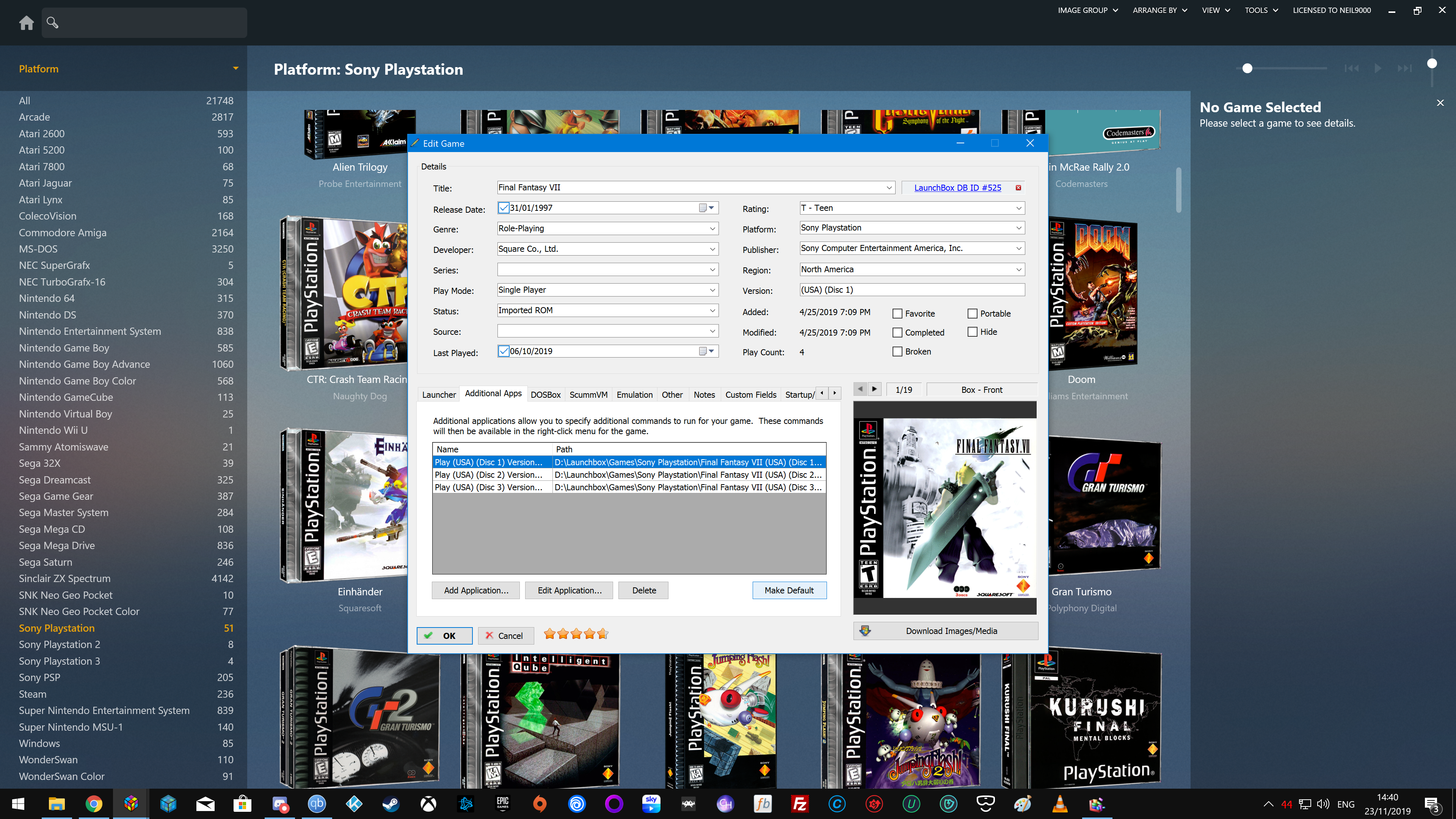
Task: Check the Broken checkbox
Action: pos(897,351)
